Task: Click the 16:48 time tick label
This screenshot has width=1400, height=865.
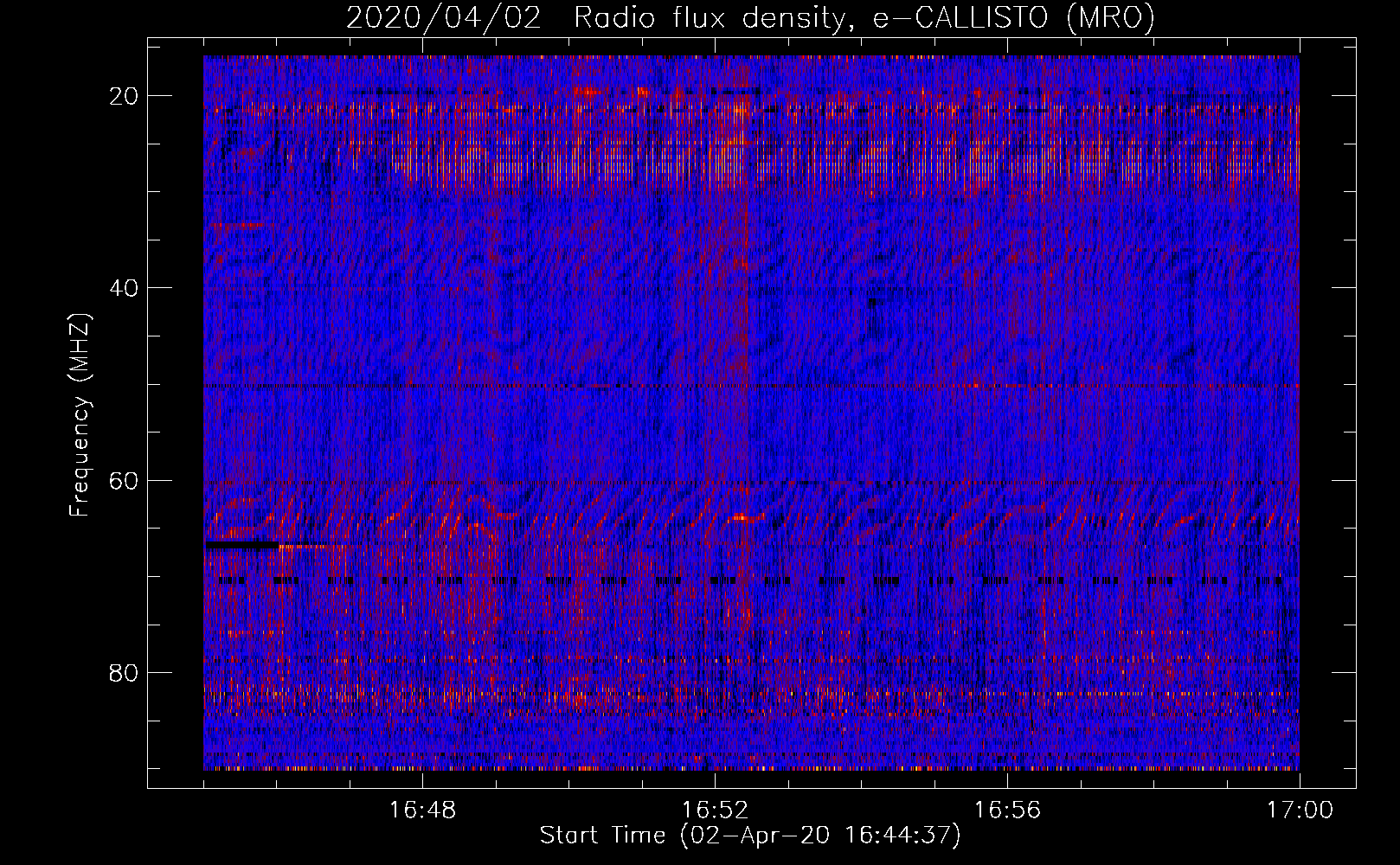Action: 422,811
